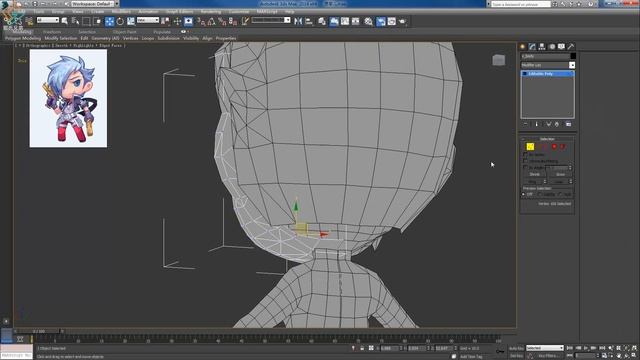Select the Off preview selection radio
The image size is (640, 360).
[x=524, y=194]
